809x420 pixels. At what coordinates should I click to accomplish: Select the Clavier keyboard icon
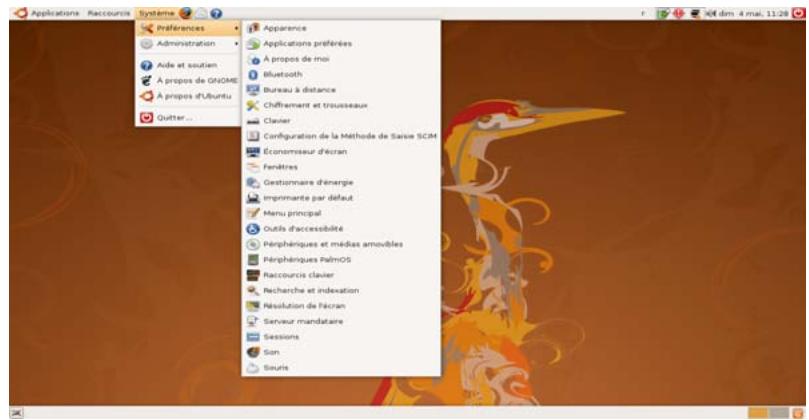coord(253,121)
